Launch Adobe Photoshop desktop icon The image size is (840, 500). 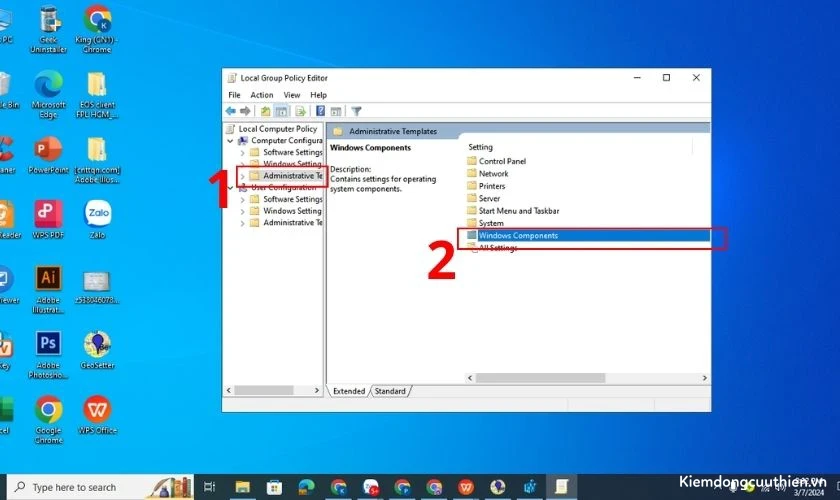48,355
